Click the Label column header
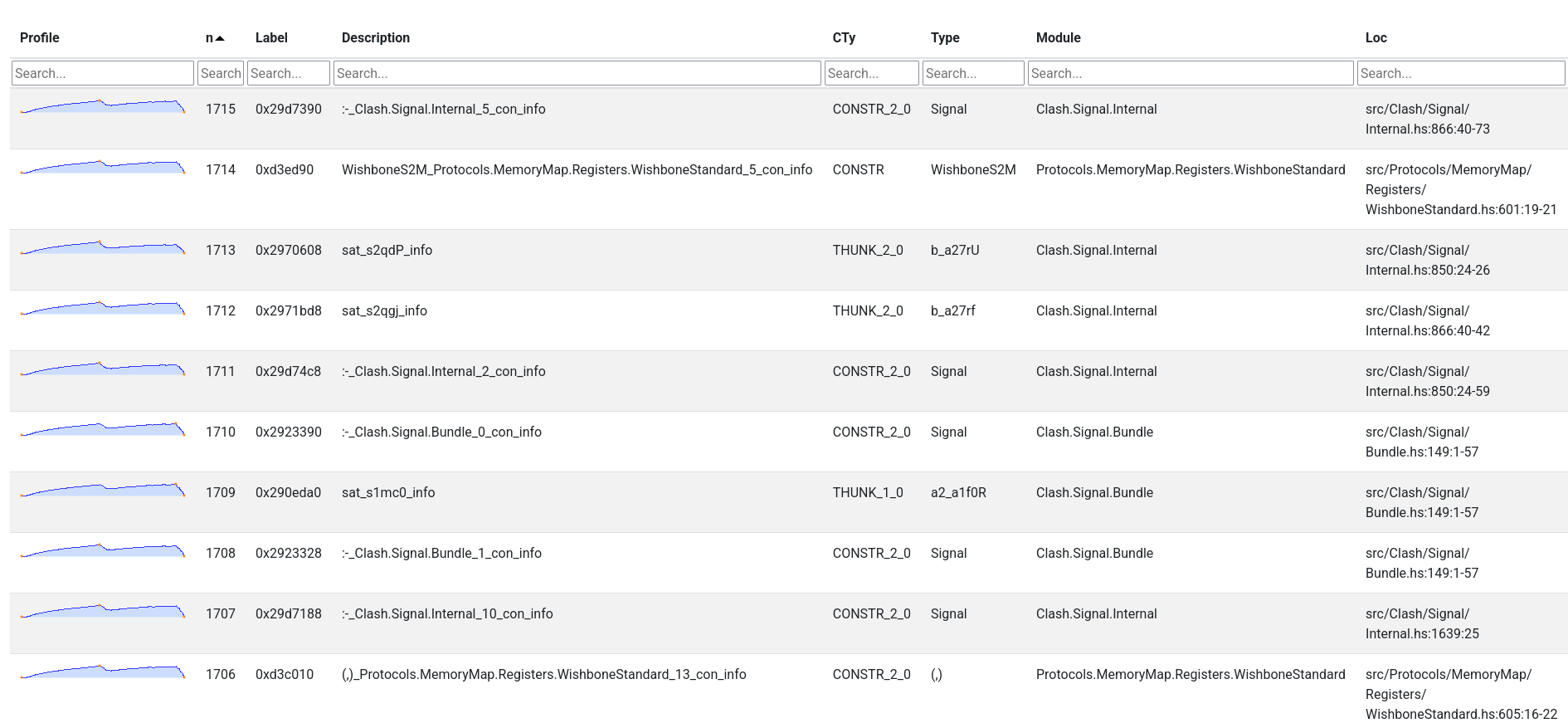Image resolution: width=1568 pixels, height=723 pixels. 271,38
